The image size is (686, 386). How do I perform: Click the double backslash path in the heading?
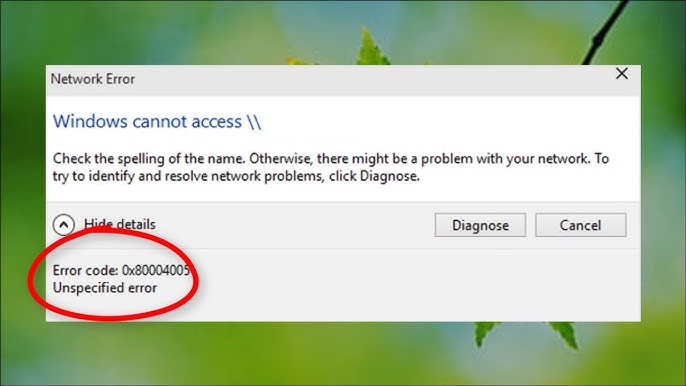(254, 122)
